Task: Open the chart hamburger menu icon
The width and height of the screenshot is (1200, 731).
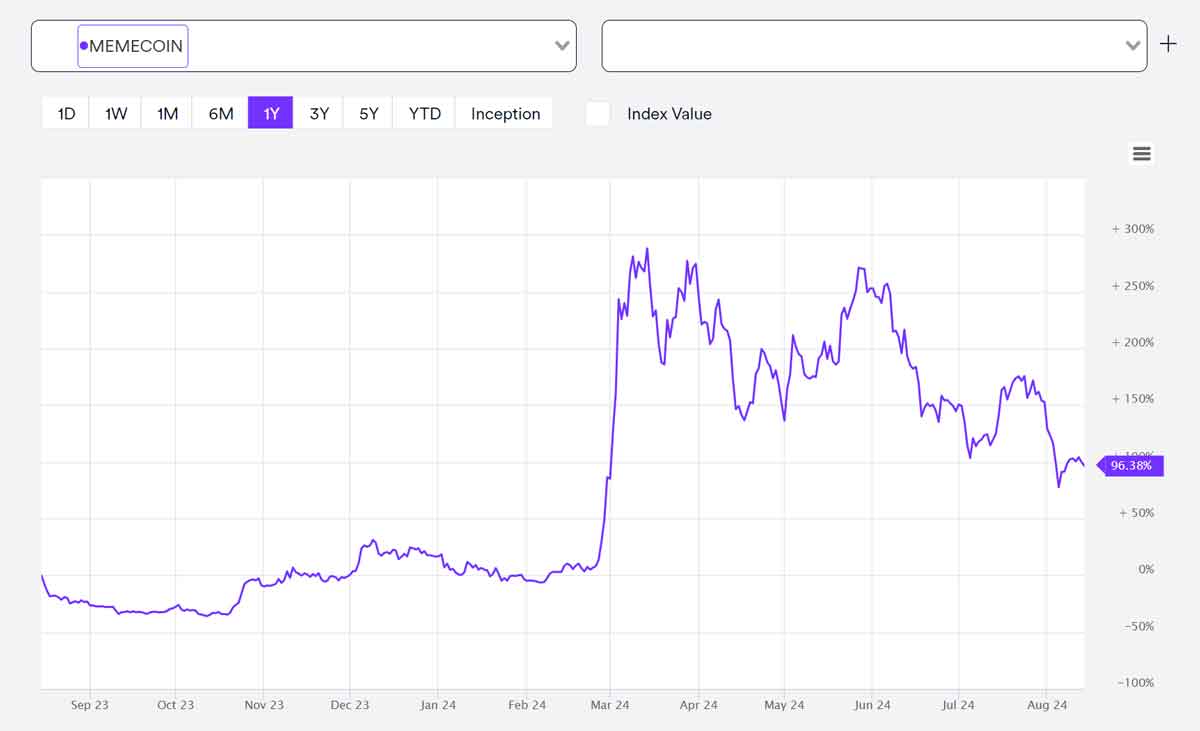Action: click(x=1141, y=154)
